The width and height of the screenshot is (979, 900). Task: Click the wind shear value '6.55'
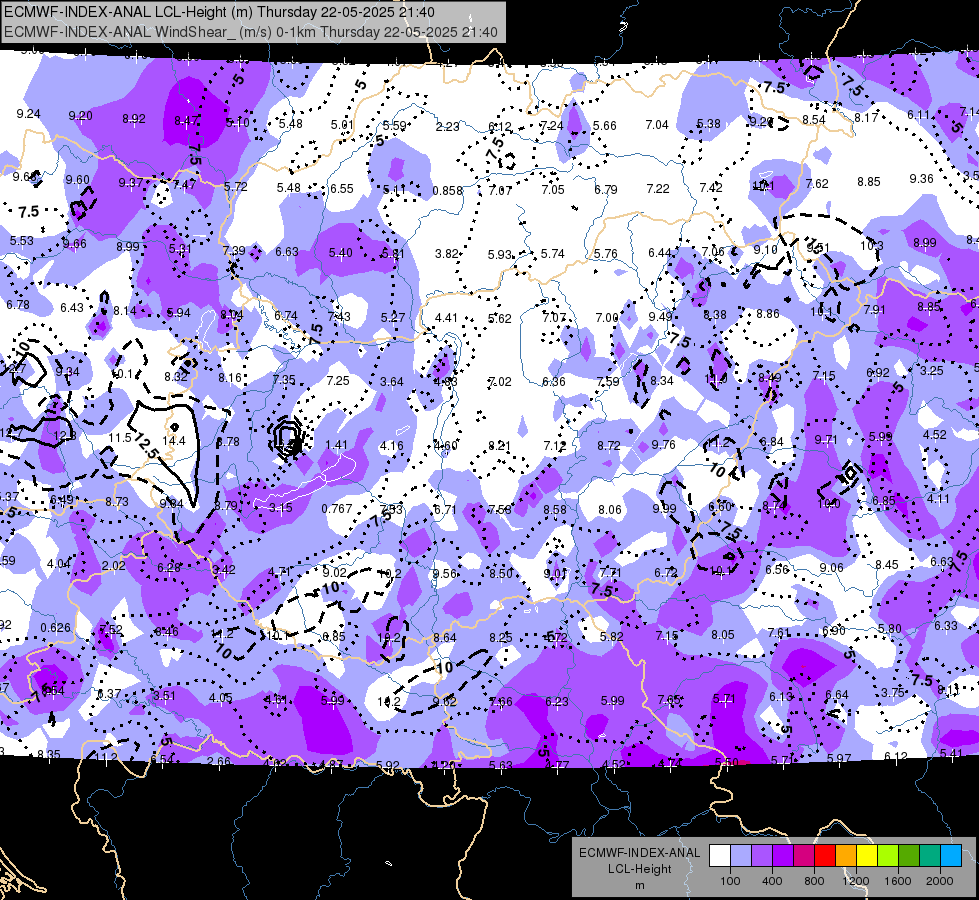pyautogui.click(x=342, y=189)
